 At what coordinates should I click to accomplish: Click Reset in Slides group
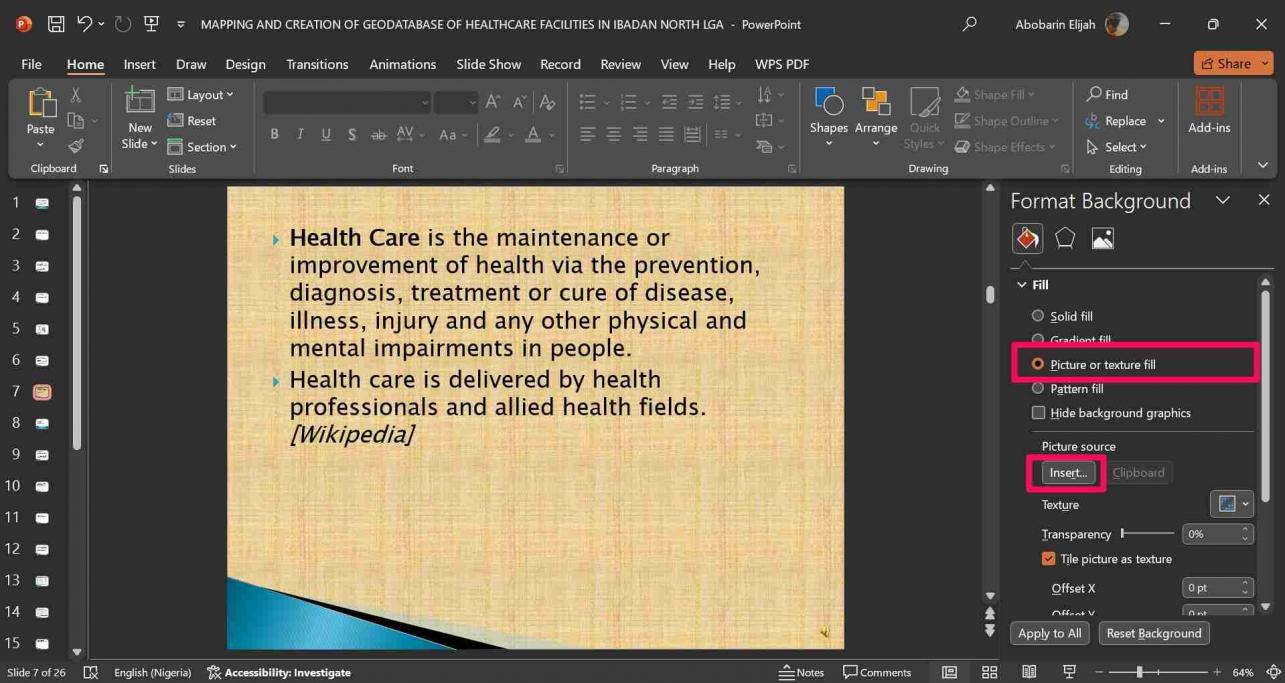(192, 121)
